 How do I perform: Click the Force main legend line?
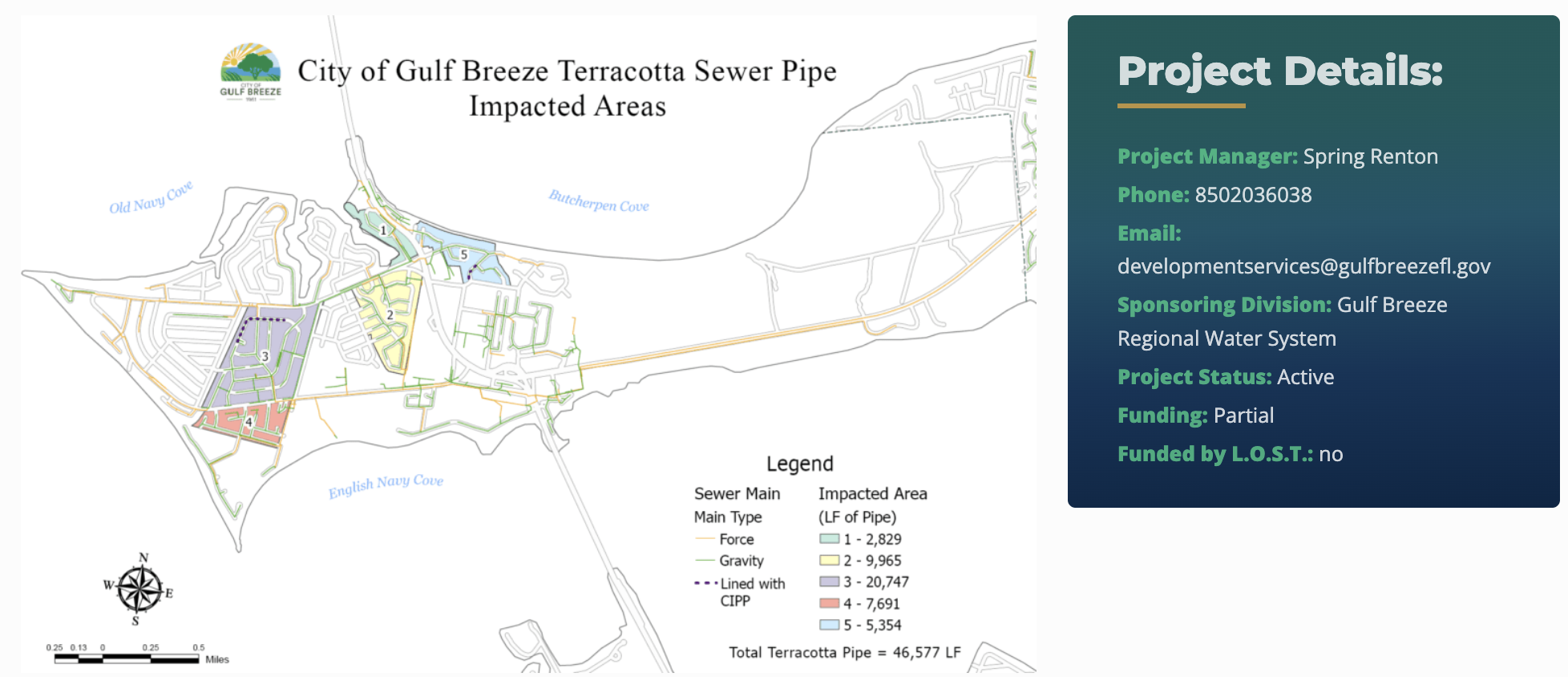coord(704,539)
